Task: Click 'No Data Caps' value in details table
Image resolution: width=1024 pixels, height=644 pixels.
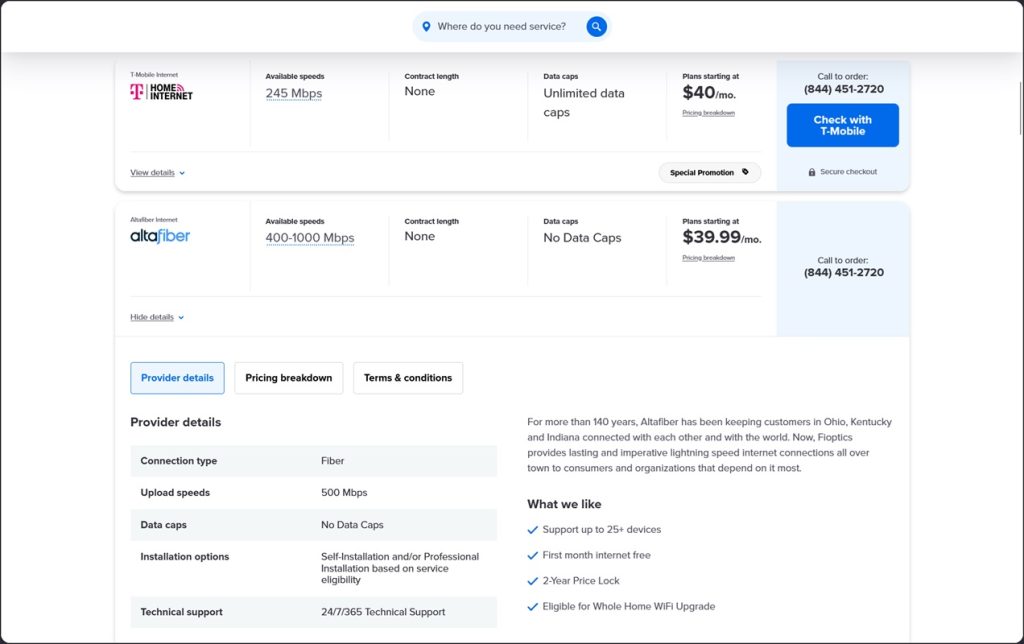Action: tap(352, 524)
